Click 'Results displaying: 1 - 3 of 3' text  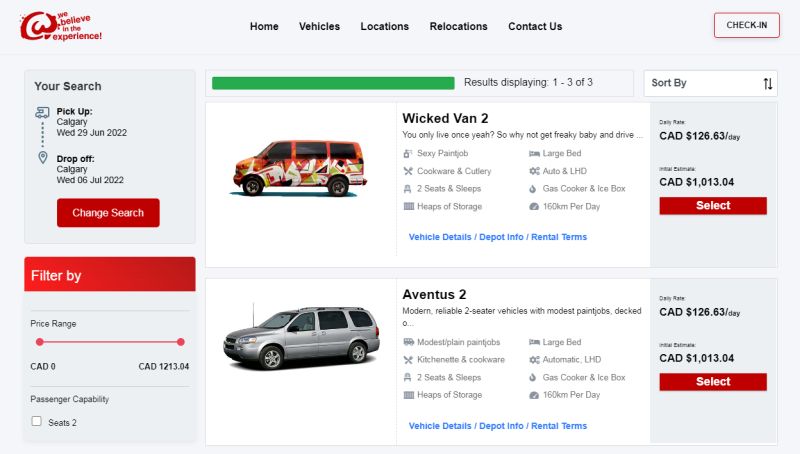coord(528,83)
